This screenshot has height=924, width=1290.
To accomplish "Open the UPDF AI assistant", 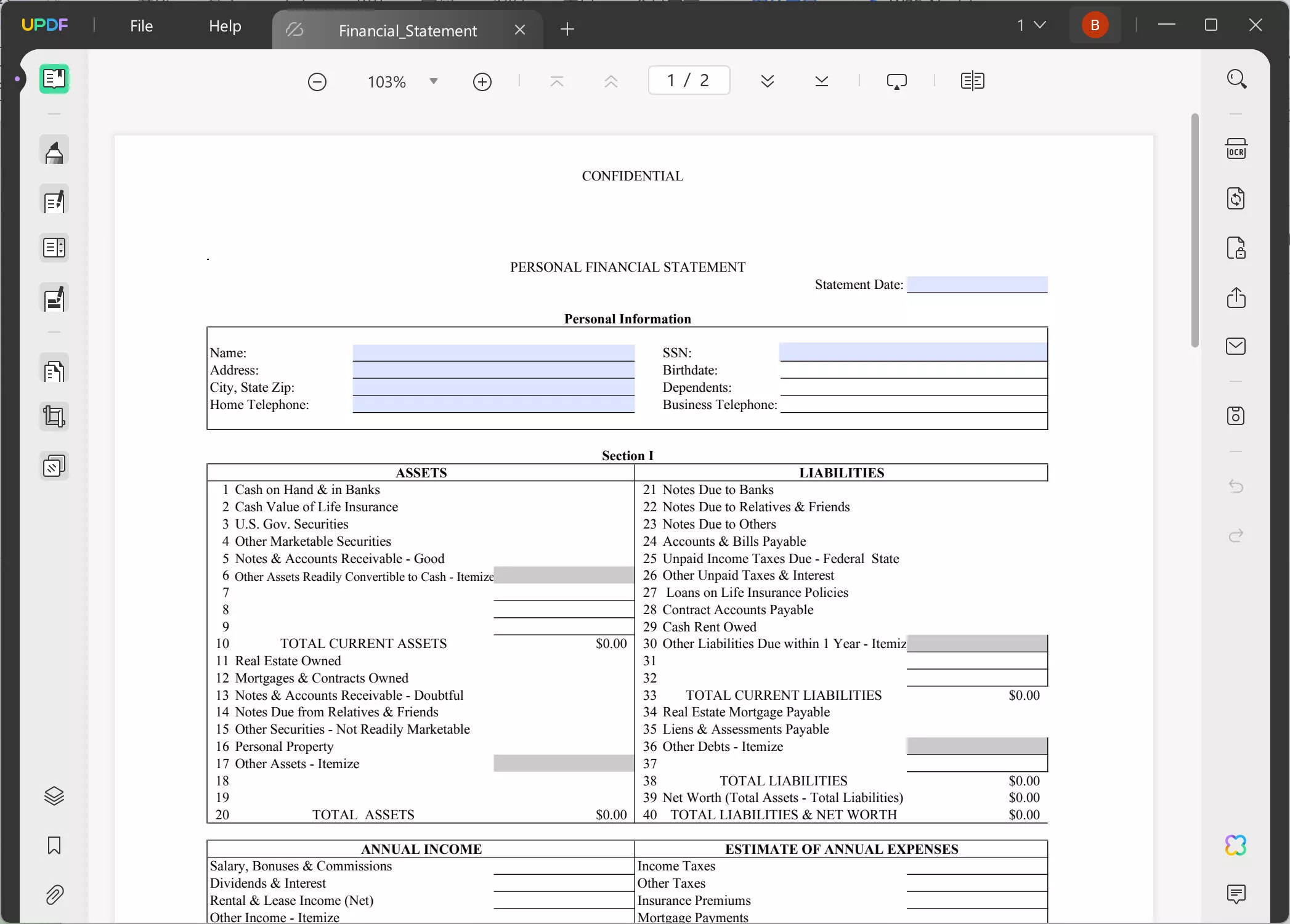I will pos(1236,845).
